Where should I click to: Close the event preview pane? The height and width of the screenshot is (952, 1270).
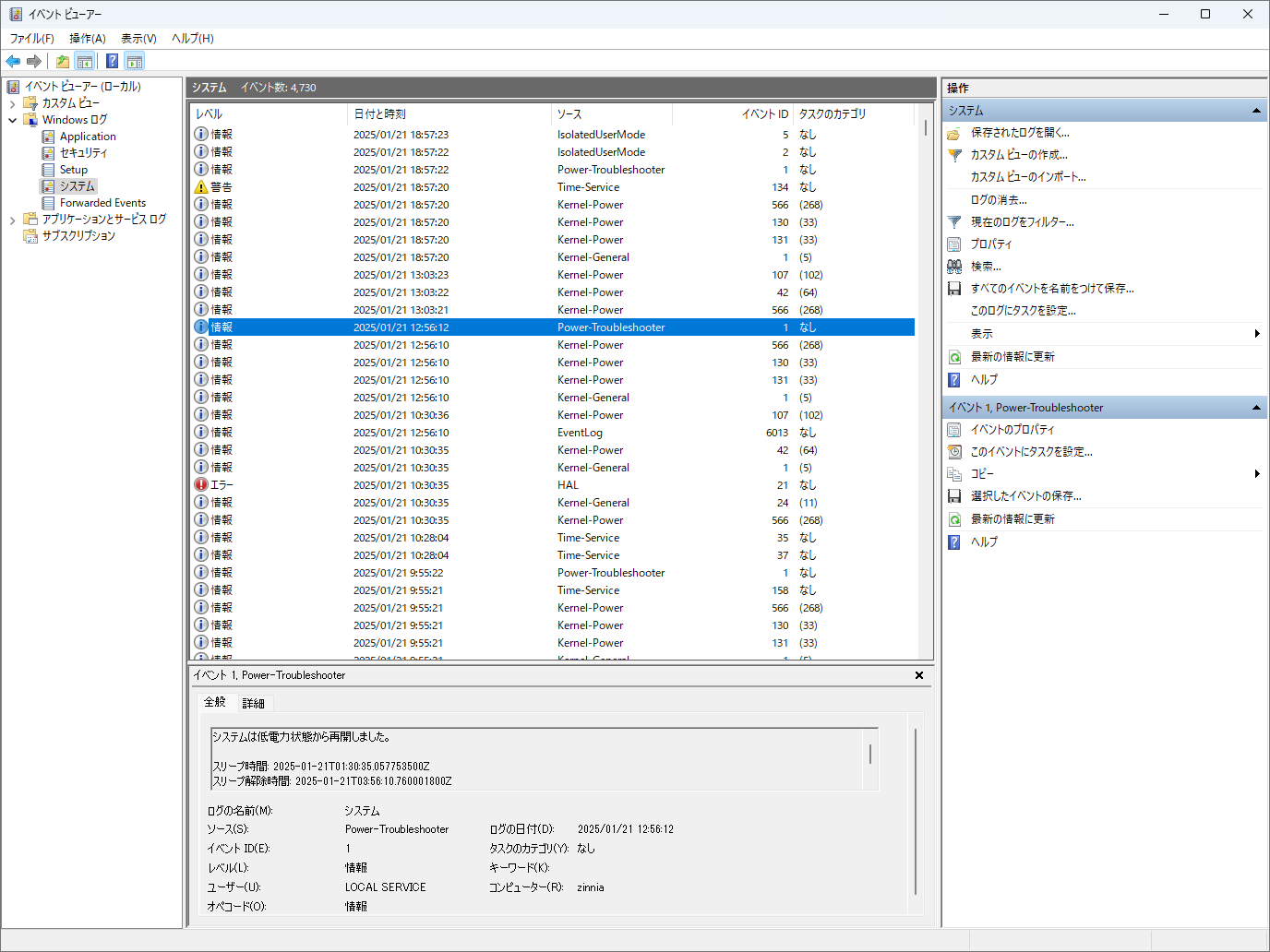(x=918, y=675)
